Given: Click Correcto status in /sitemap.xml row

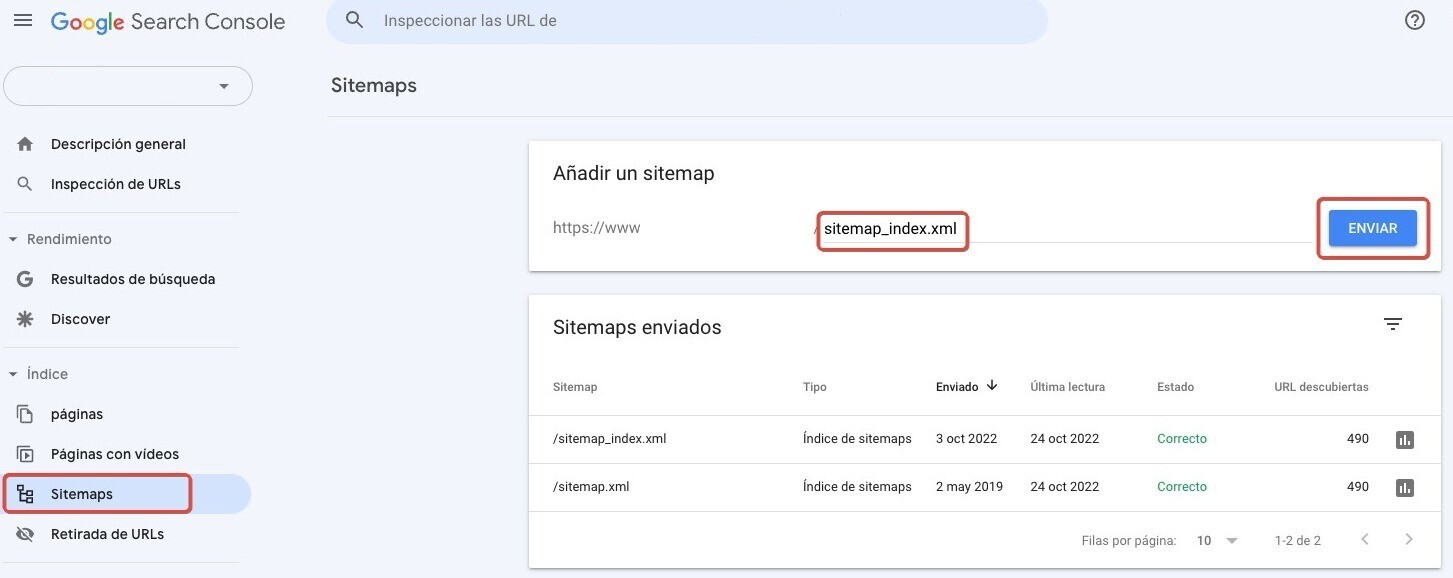Looking at the screenshot, I should (x=1182, y=487).
